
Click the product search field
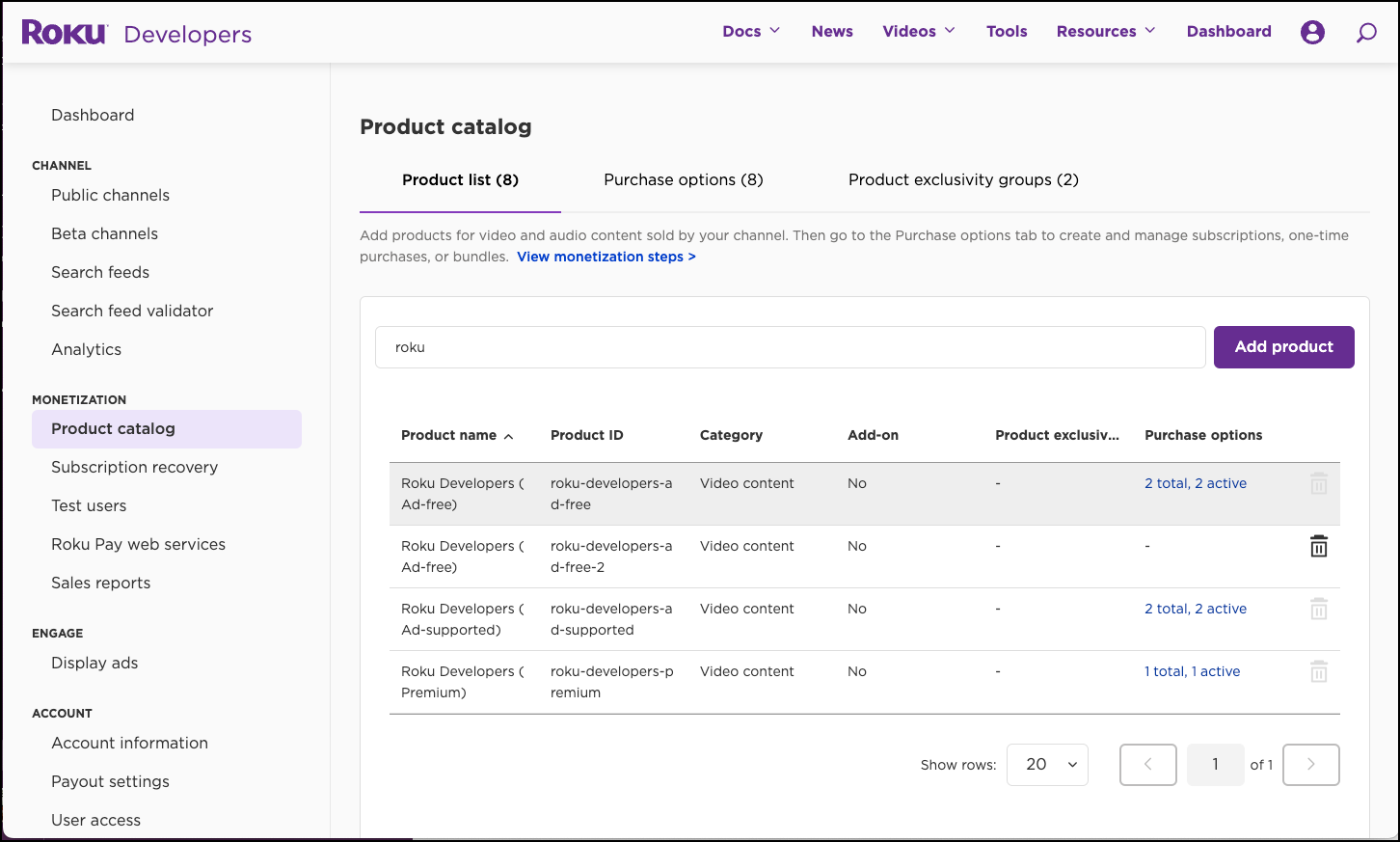pos(790,347)
